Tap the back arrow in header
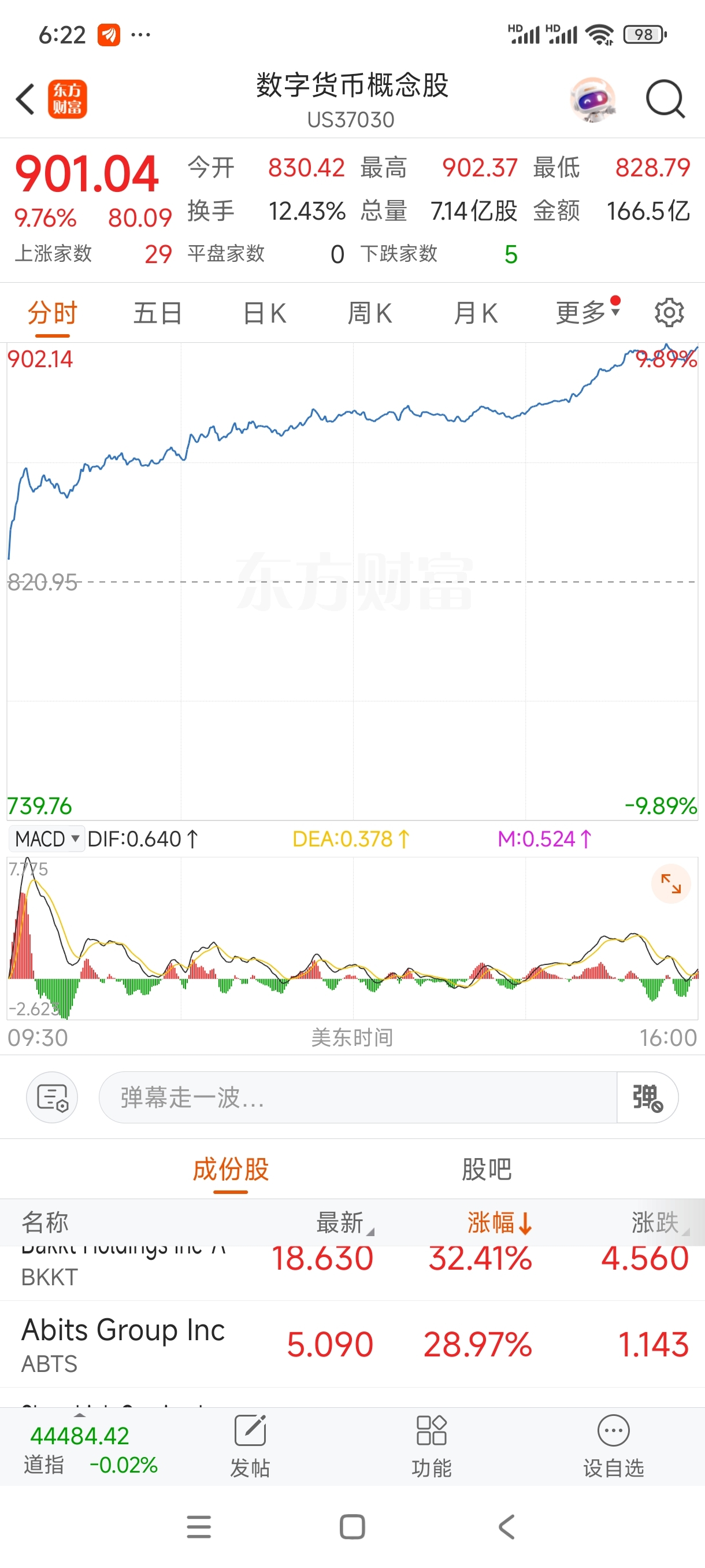Image resolution: width=705 pixels, height=1568 pixels. (x=25, y=99)
